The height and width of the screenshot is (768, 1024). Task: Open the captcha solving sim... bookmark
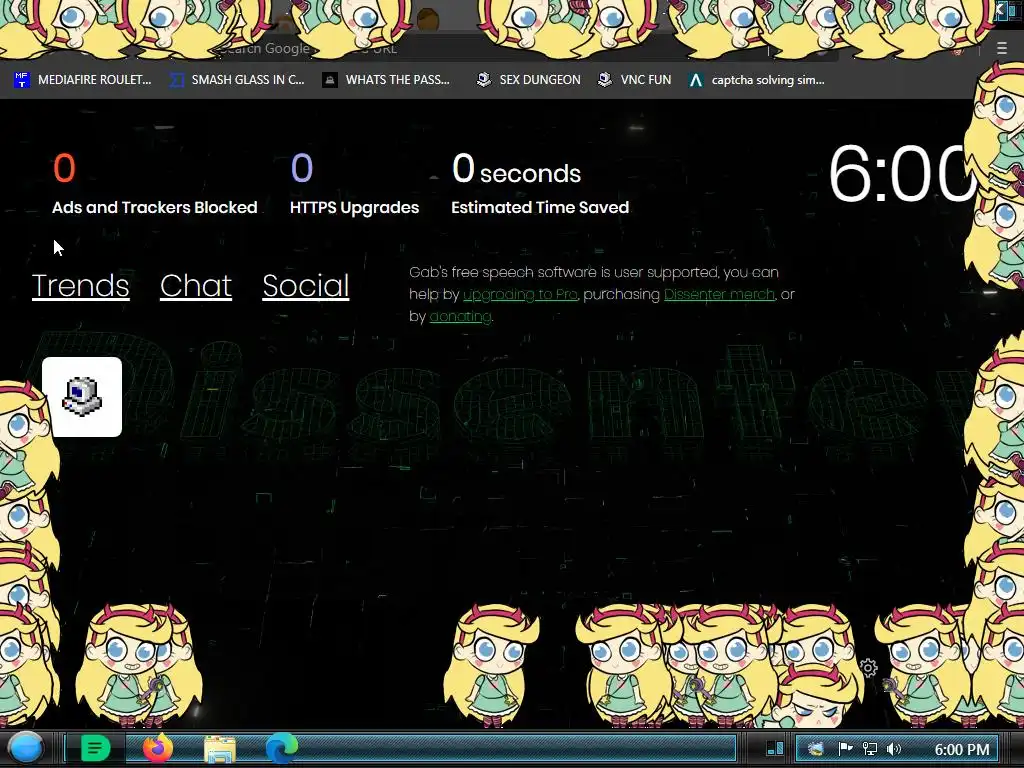coord(756,80)
